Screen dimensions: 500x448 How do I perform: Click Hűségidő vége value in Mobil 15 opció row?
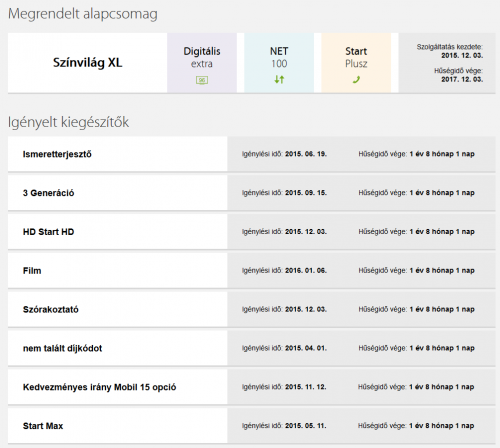coord(442,387)
